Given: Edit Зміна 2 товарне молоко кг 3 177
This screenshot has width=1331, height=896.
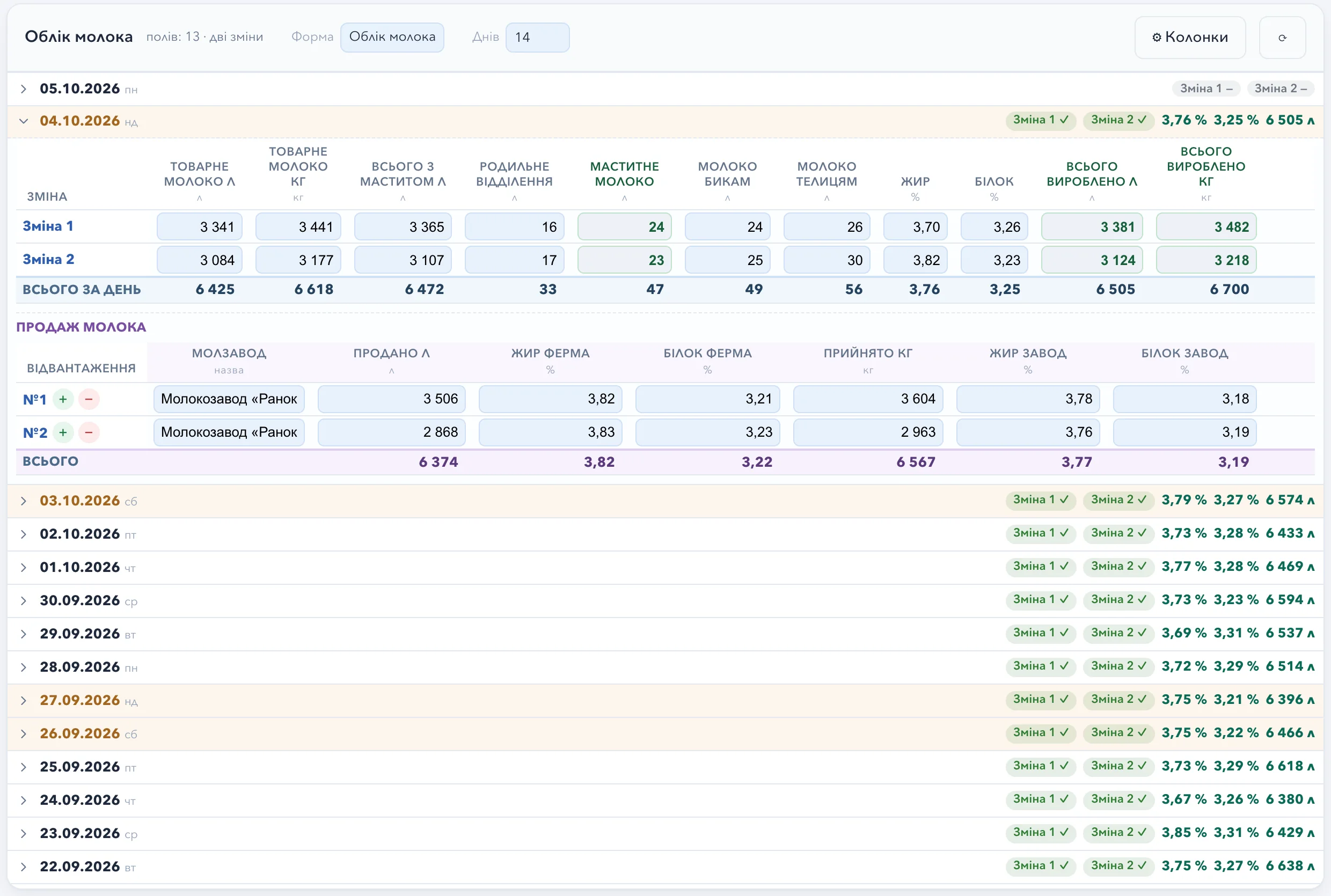Looking at the screenshot, I should tap(298, 260).
